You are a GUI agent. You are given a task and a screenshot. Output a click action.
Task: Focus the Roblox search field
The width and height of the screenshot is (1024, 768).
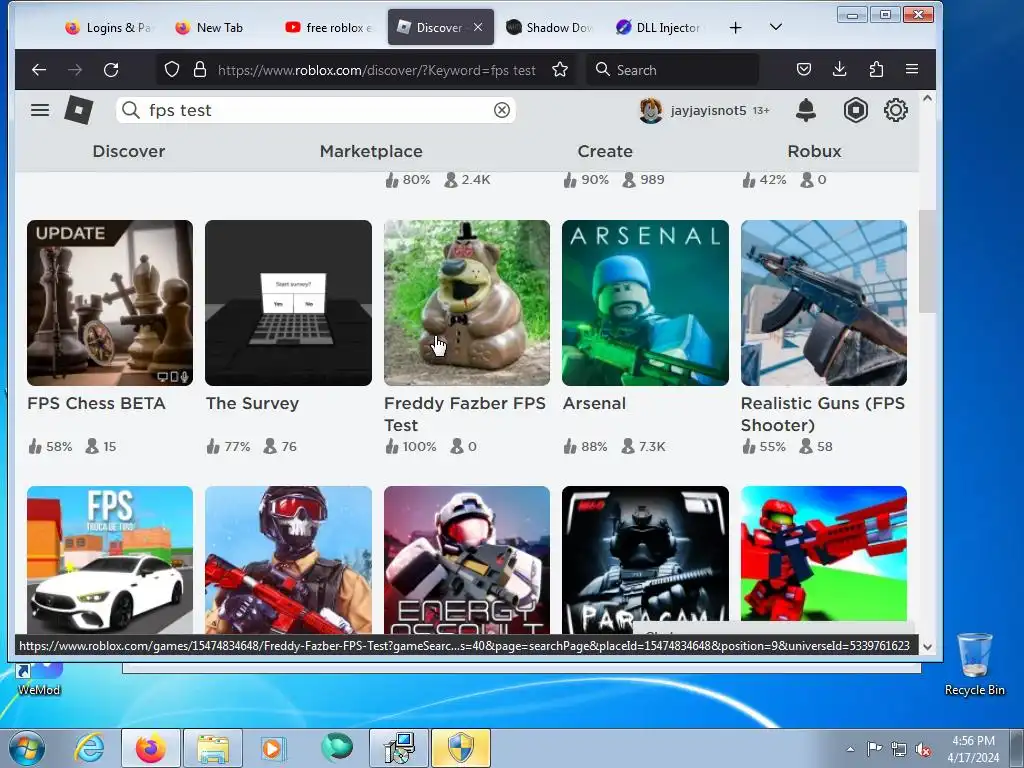315,110
